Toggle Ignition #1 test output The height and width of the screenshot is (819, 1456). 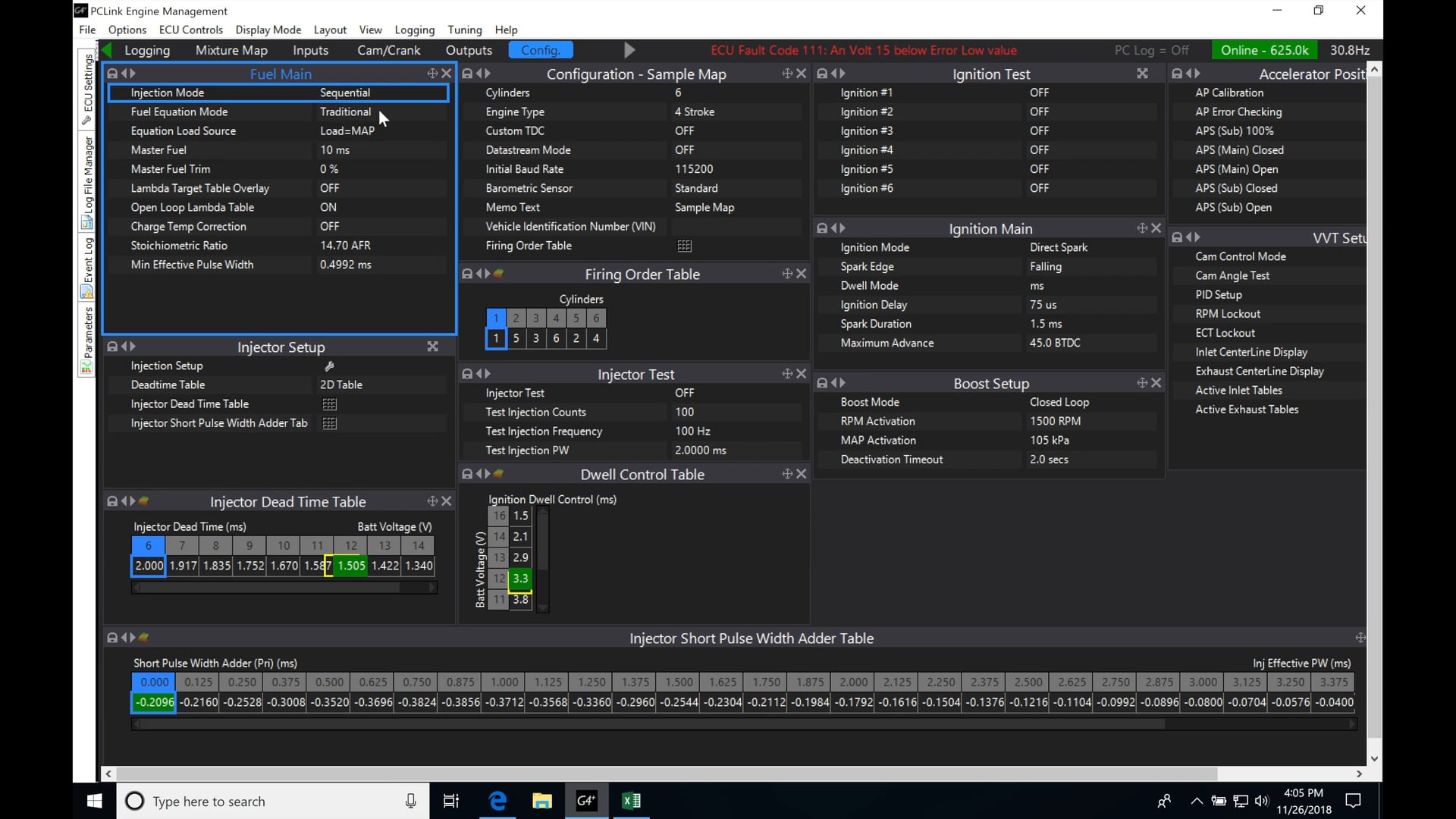click(x=1040, y=92)
